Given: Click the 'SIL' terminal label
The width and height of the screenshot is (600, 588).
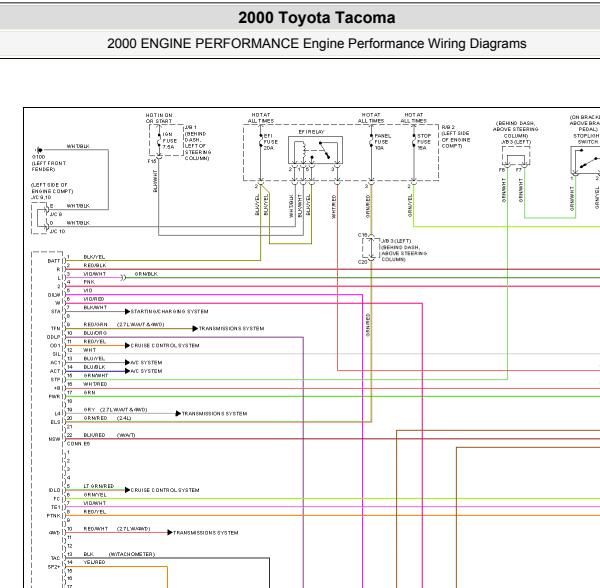Looking at the screenshot, I should (x=57, y=354).
